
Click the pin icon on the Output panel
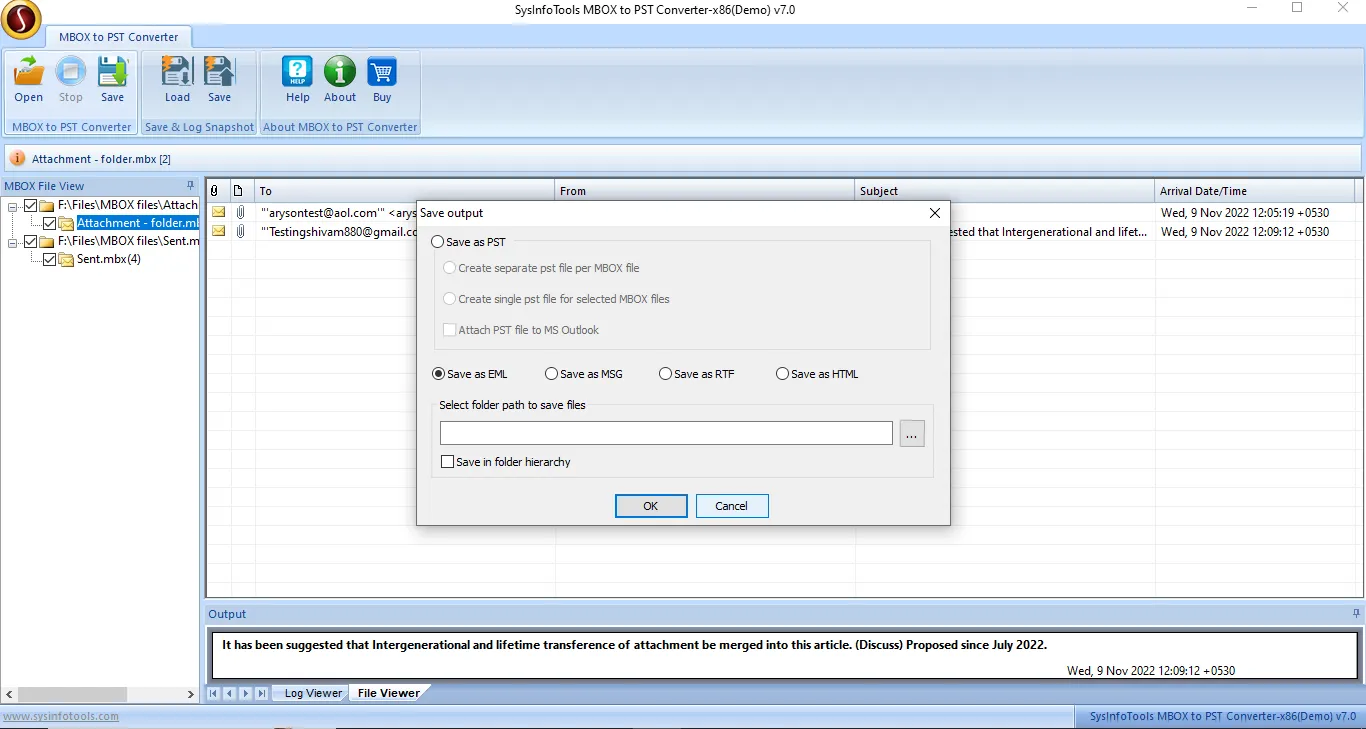[1357, 614]
